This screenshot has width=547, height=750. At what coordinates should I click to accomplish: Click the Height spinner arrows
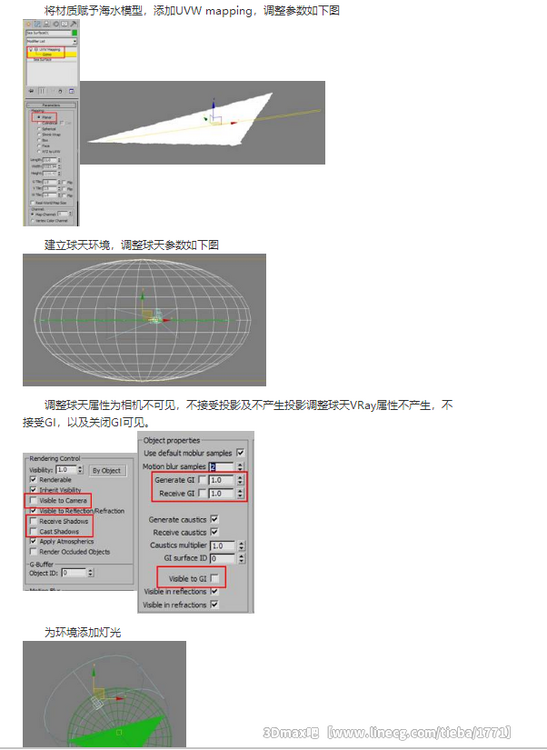(x=59, y=173)
